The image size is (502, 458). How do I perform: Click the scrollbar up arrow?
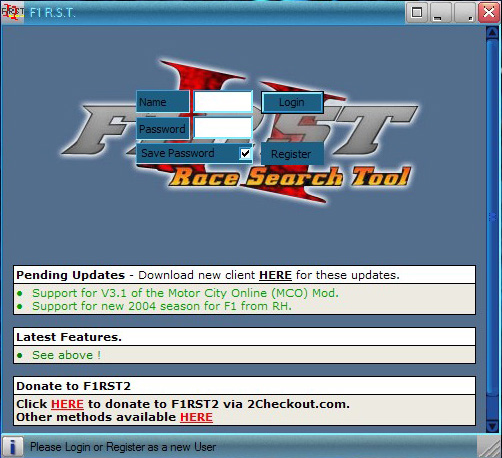[492, 33]
